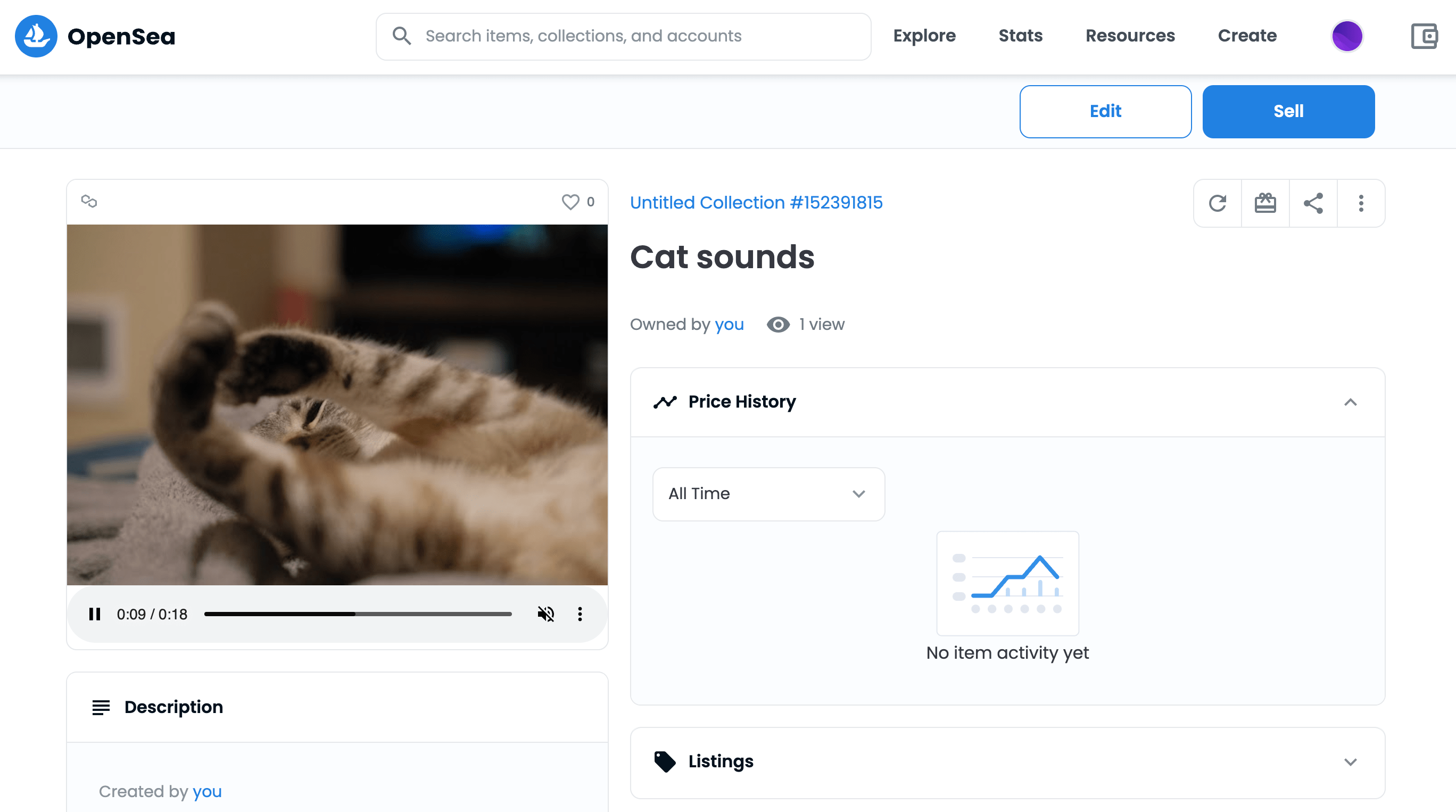Click the share icon
Viewport: 1456px width, 812px height.
coord(1313,203)
